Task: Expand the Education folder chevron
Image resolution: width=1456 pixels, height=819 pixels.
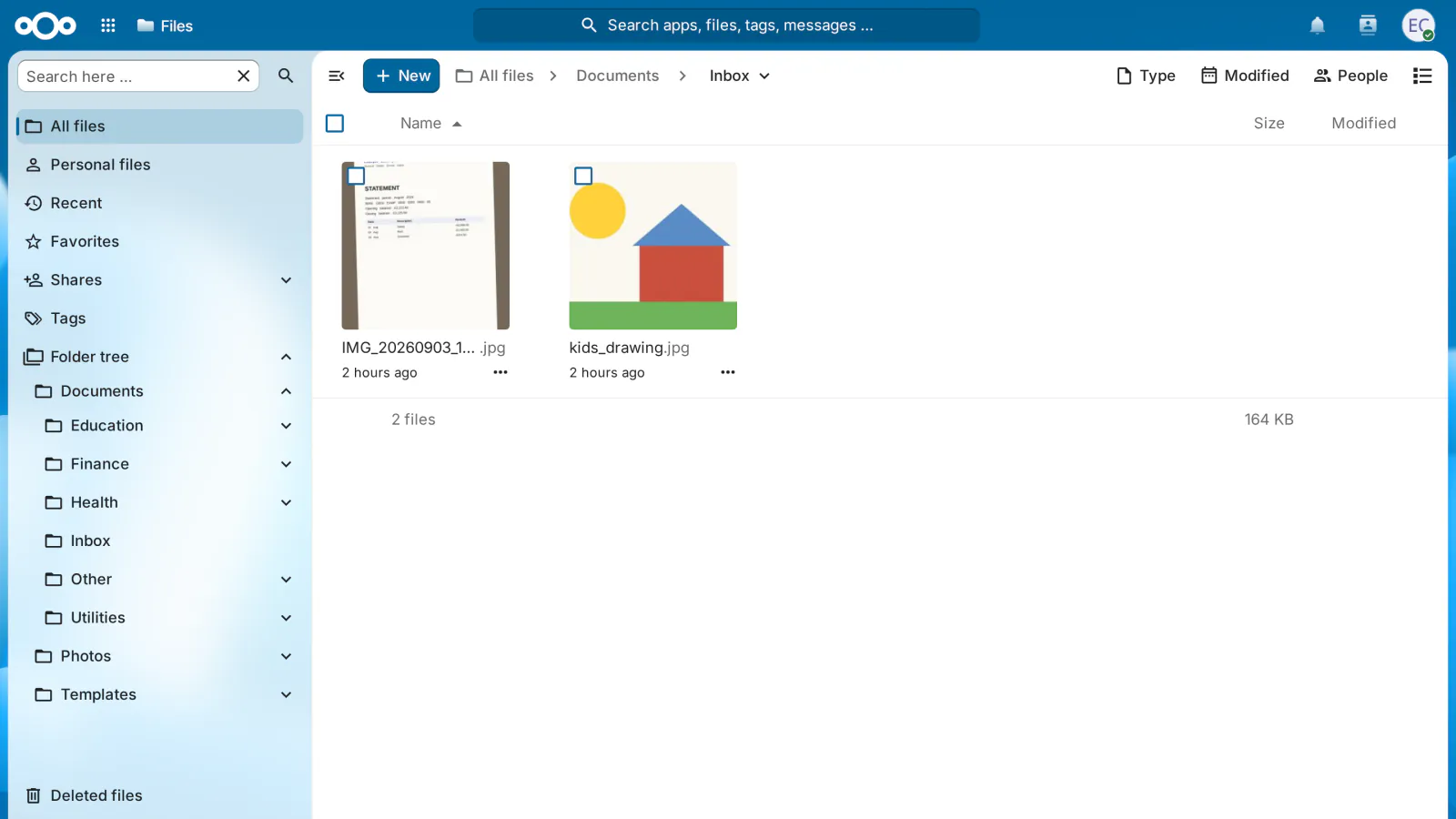Action: pyautogui.click(x=287, y=426)
